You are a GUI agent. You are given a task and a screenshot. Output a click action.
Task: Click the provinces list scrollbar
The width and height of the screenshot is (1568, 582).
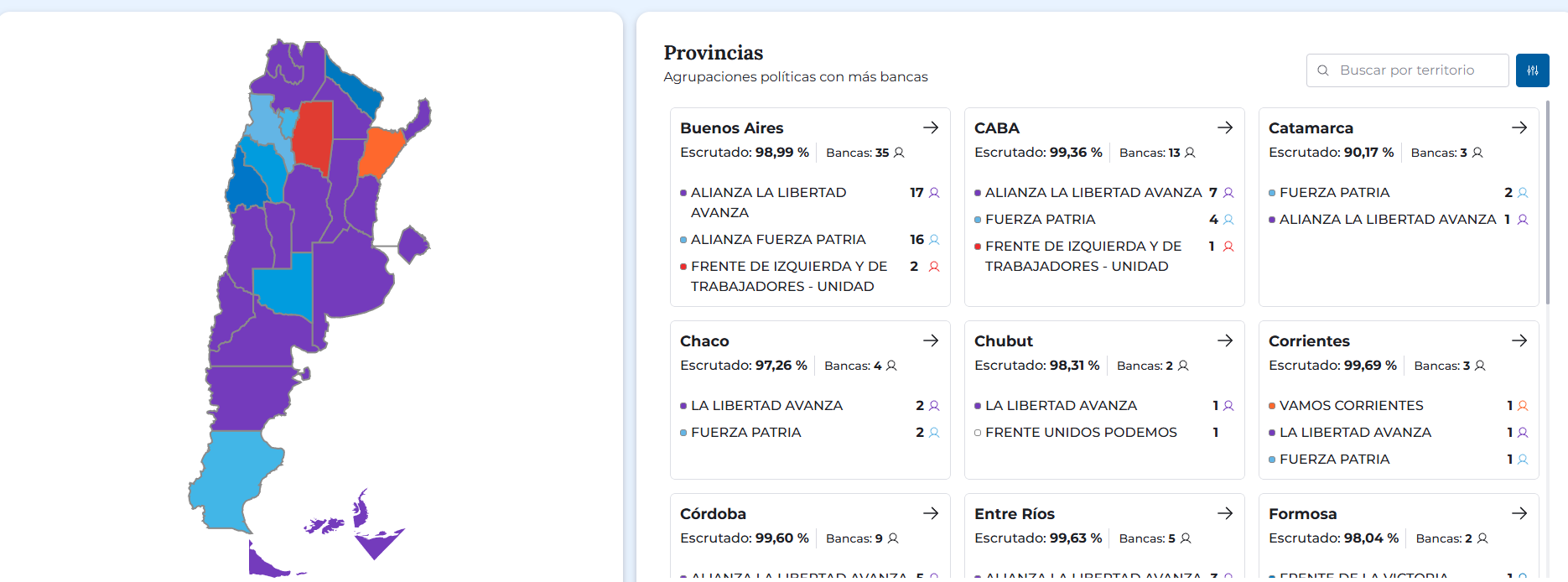click(1547, 201)
